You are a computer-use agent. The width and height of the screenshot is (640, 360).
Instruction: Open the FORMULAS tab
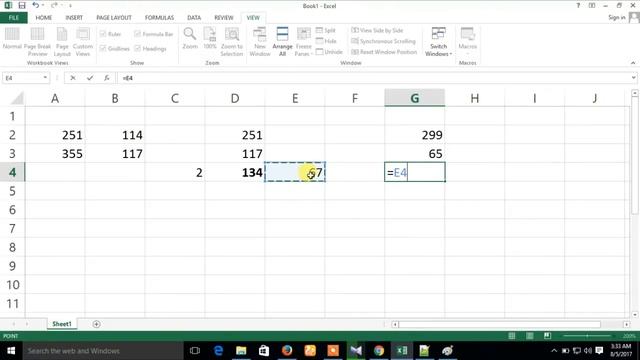coord(159,18)
